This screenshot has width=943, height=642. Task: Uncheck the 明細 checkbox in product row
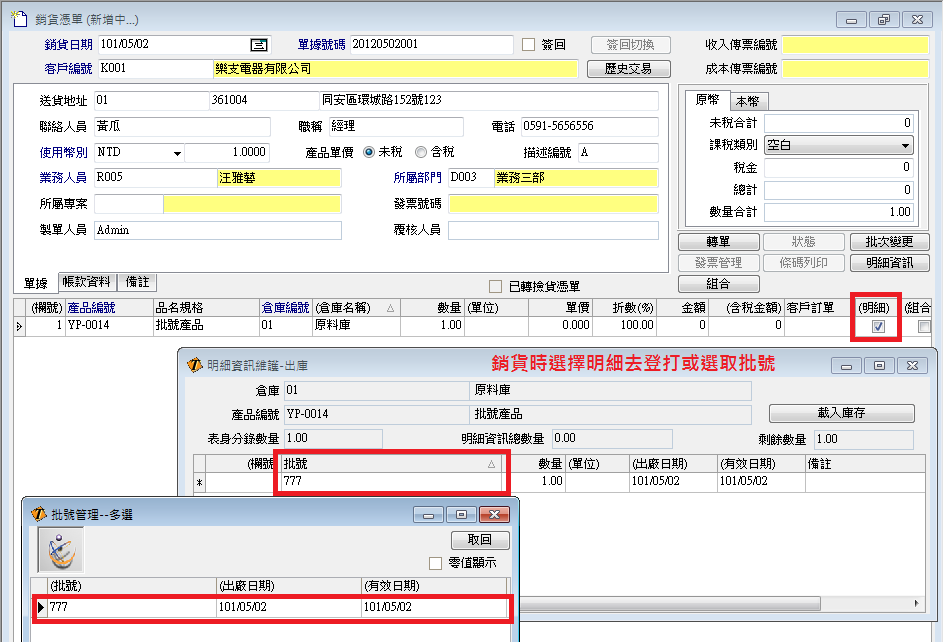click(x=878, y=326)
